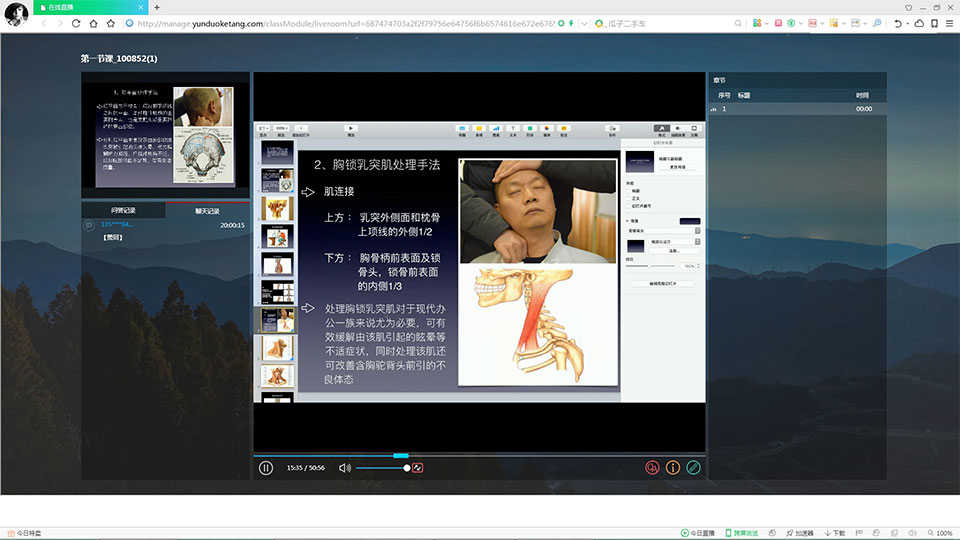
Task: Open the address bar dropdown arrow
Action: (x=585, y=23)
